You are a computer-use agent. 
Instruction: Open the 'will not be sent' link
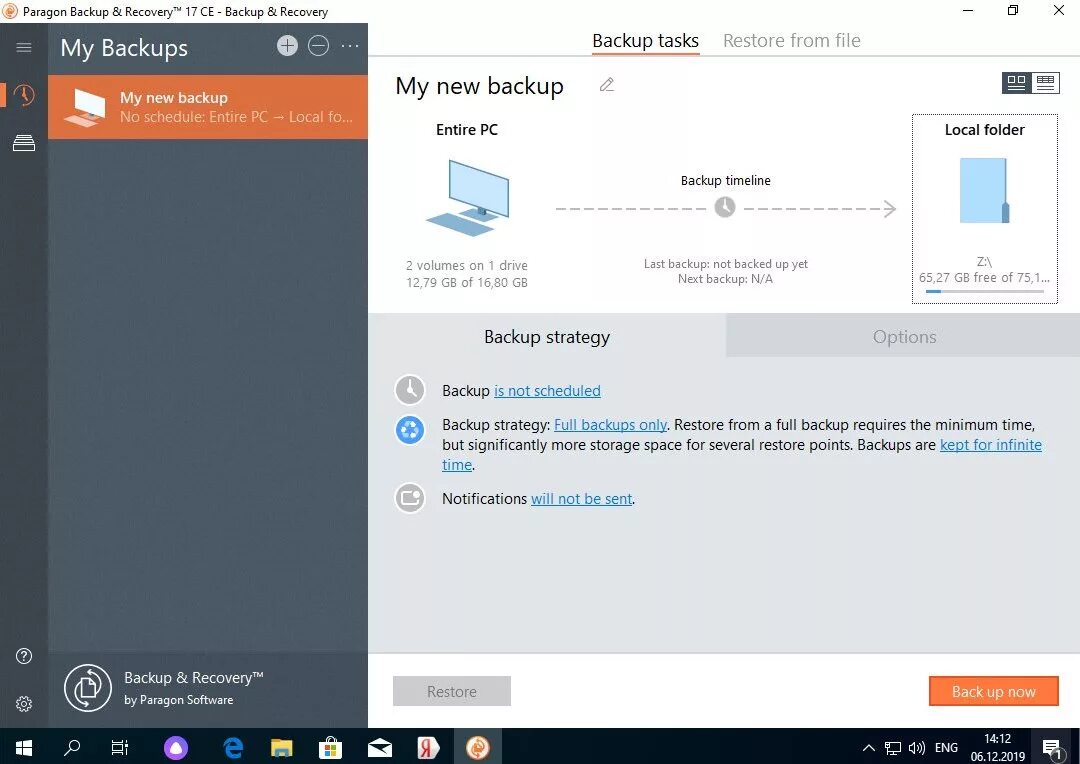point(581,498)
